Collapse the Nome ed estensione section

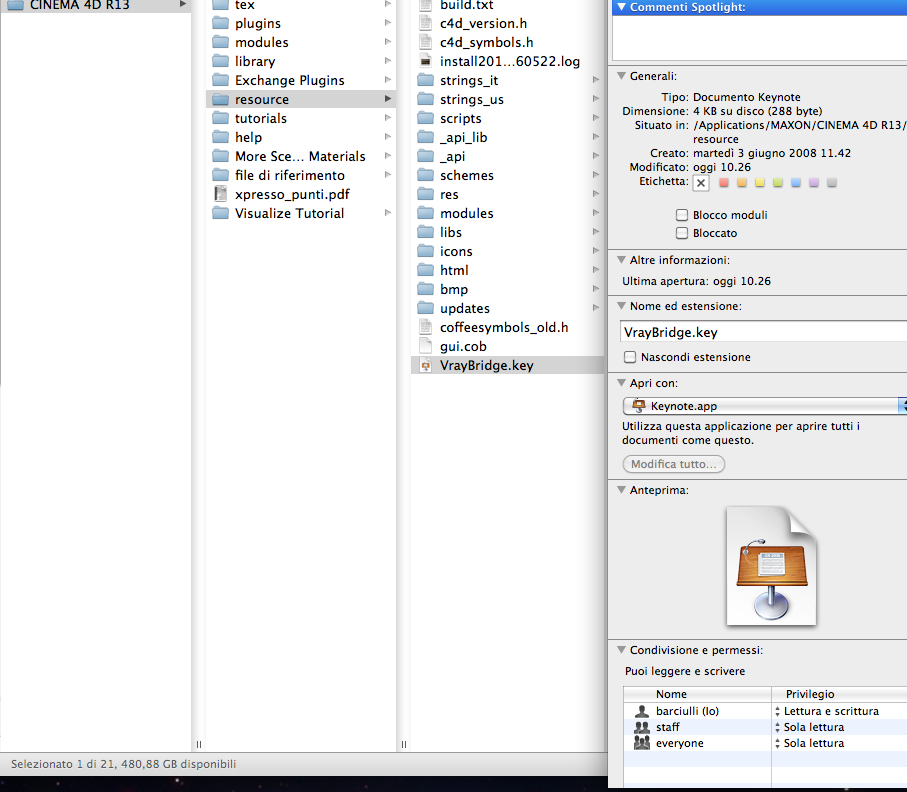[x=621, y=306]
